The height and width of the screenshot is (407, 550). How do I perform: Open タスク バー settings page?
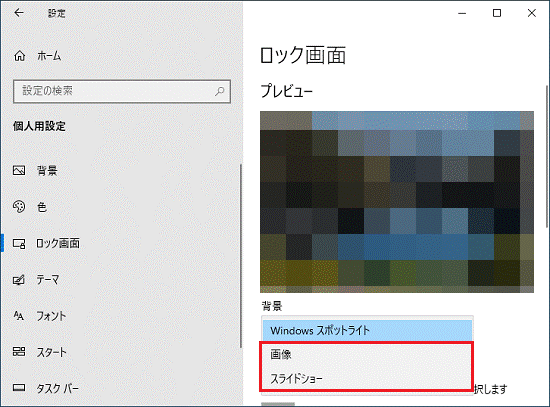click(x=58, y=388)
